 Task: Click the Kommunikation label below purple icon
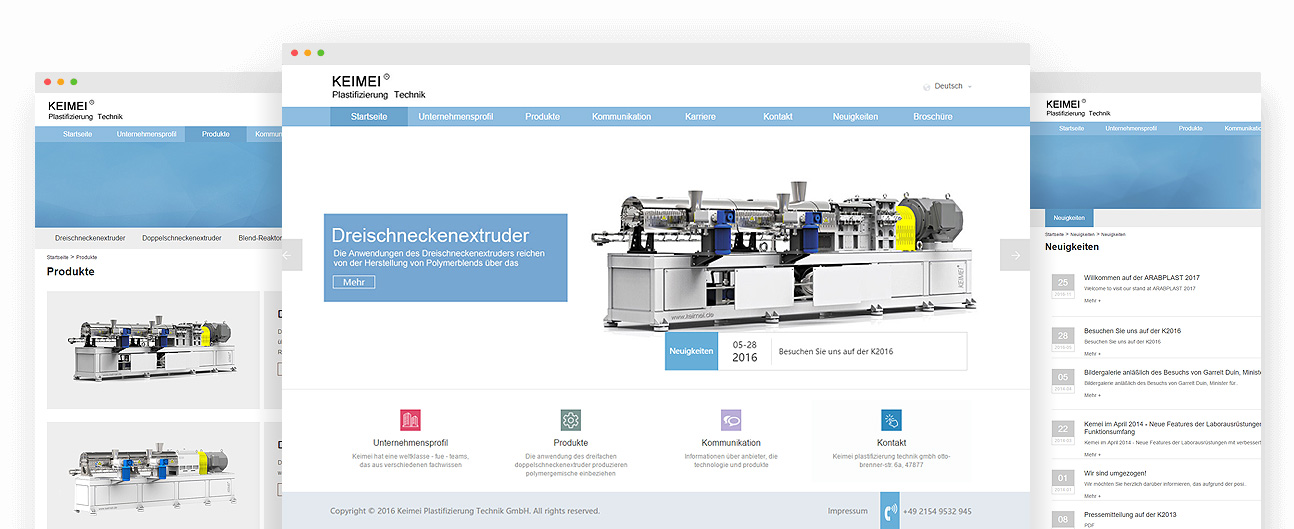(x=731, y=443)
